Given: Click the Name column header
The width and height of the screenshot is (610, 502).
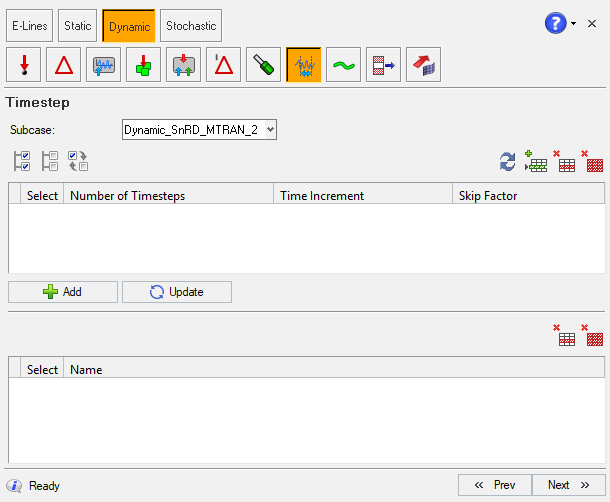Looking at the screenshot, I should pyautogui.click(x=334, y=370).
